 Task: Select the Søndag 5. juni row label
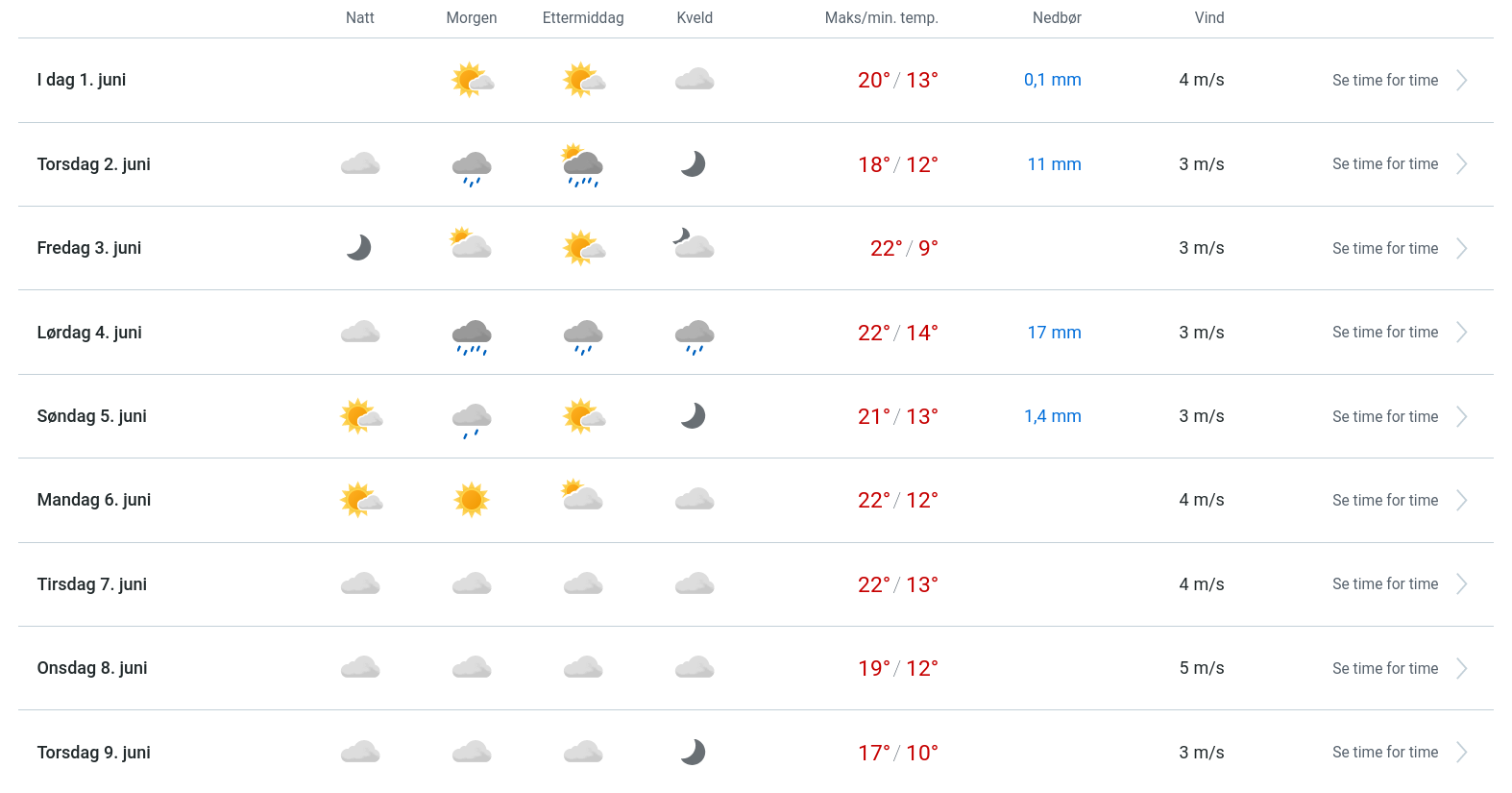point(92,416)
